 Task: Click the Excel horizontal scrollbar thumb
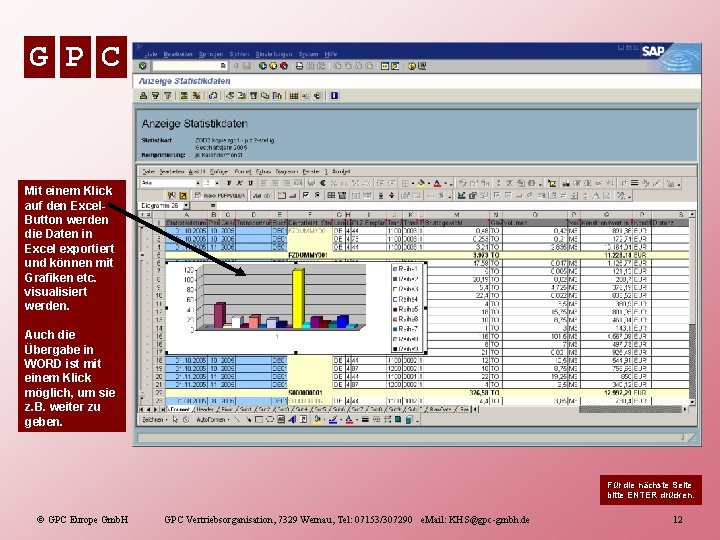(x=630, y=409)
